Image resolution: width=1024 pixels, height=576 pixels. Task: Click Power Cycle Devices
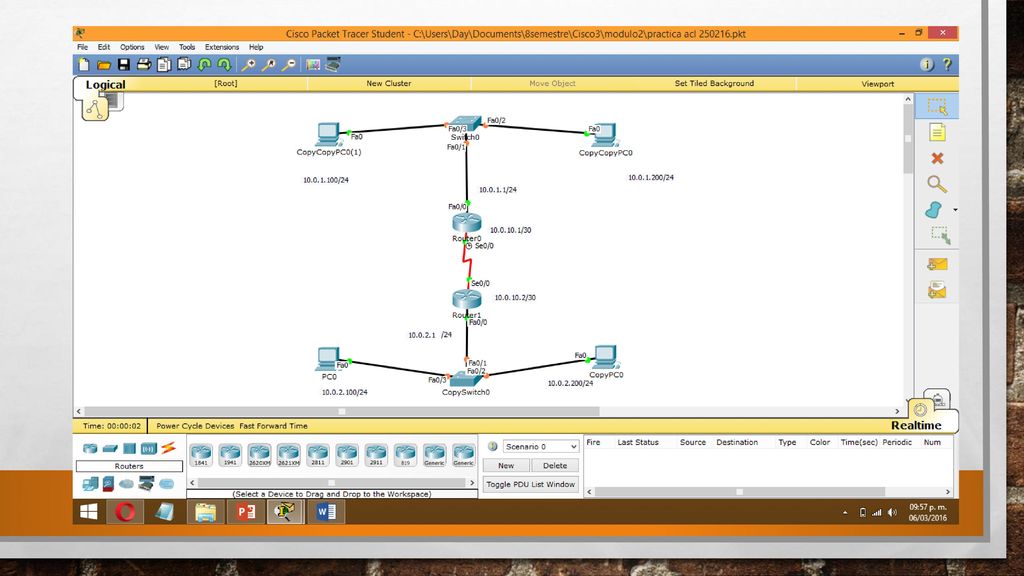point(195,426)
